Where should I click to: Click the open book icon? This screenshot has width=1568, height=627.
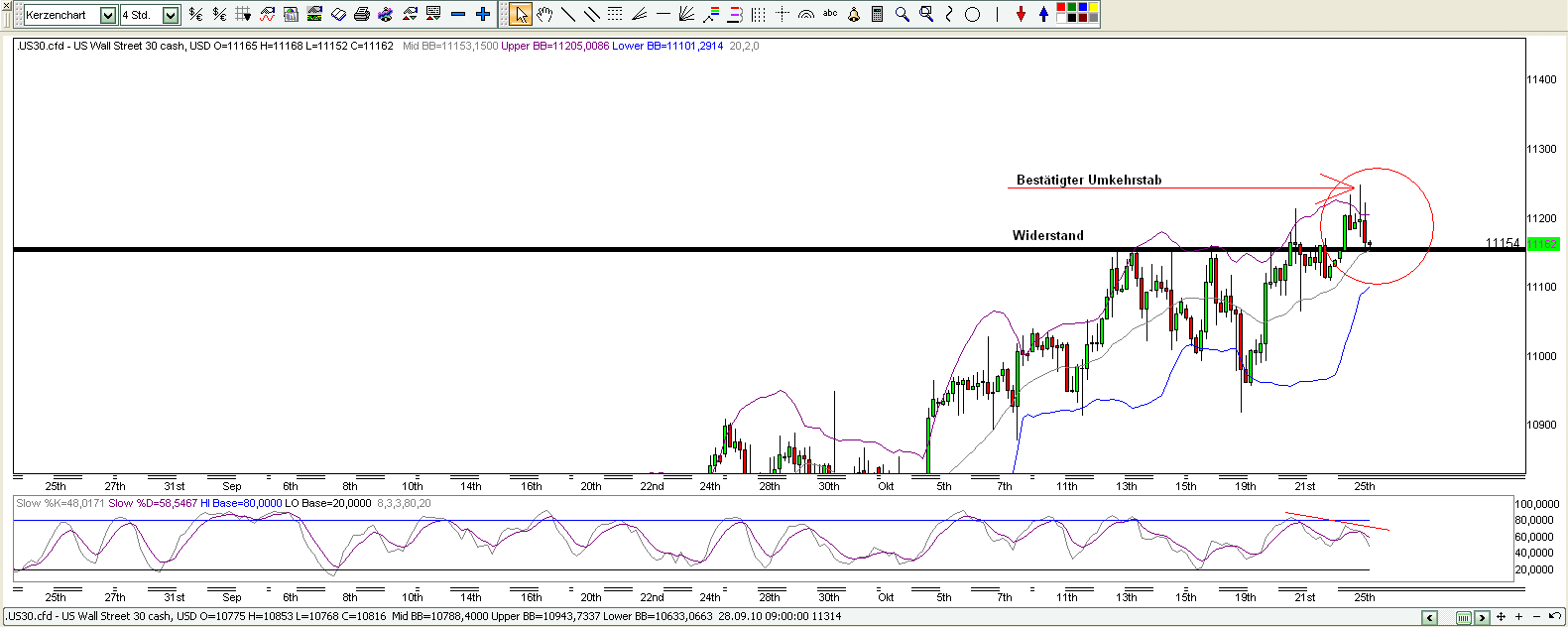338,14
